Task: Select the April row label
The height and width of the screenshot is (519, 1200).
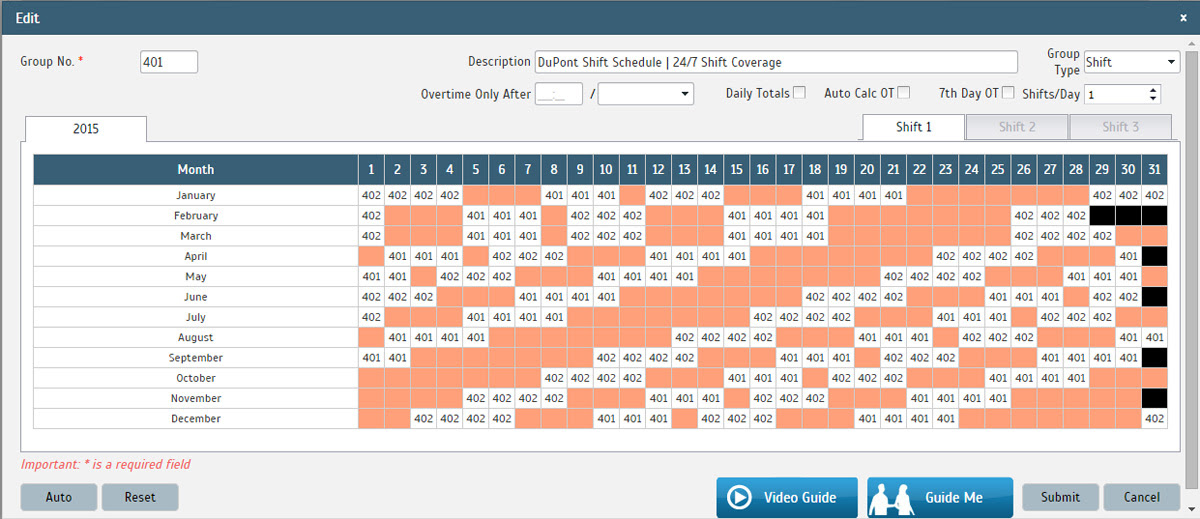Action: [x=196, y=256]
